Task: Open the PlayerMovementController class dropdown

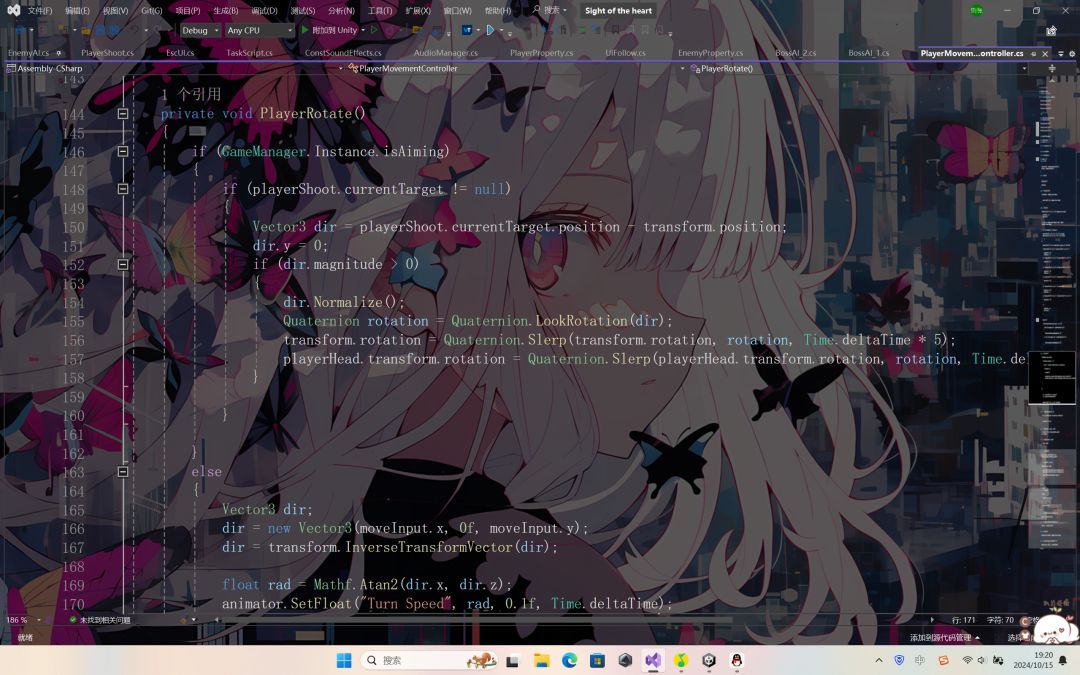Action: [515, 68]
